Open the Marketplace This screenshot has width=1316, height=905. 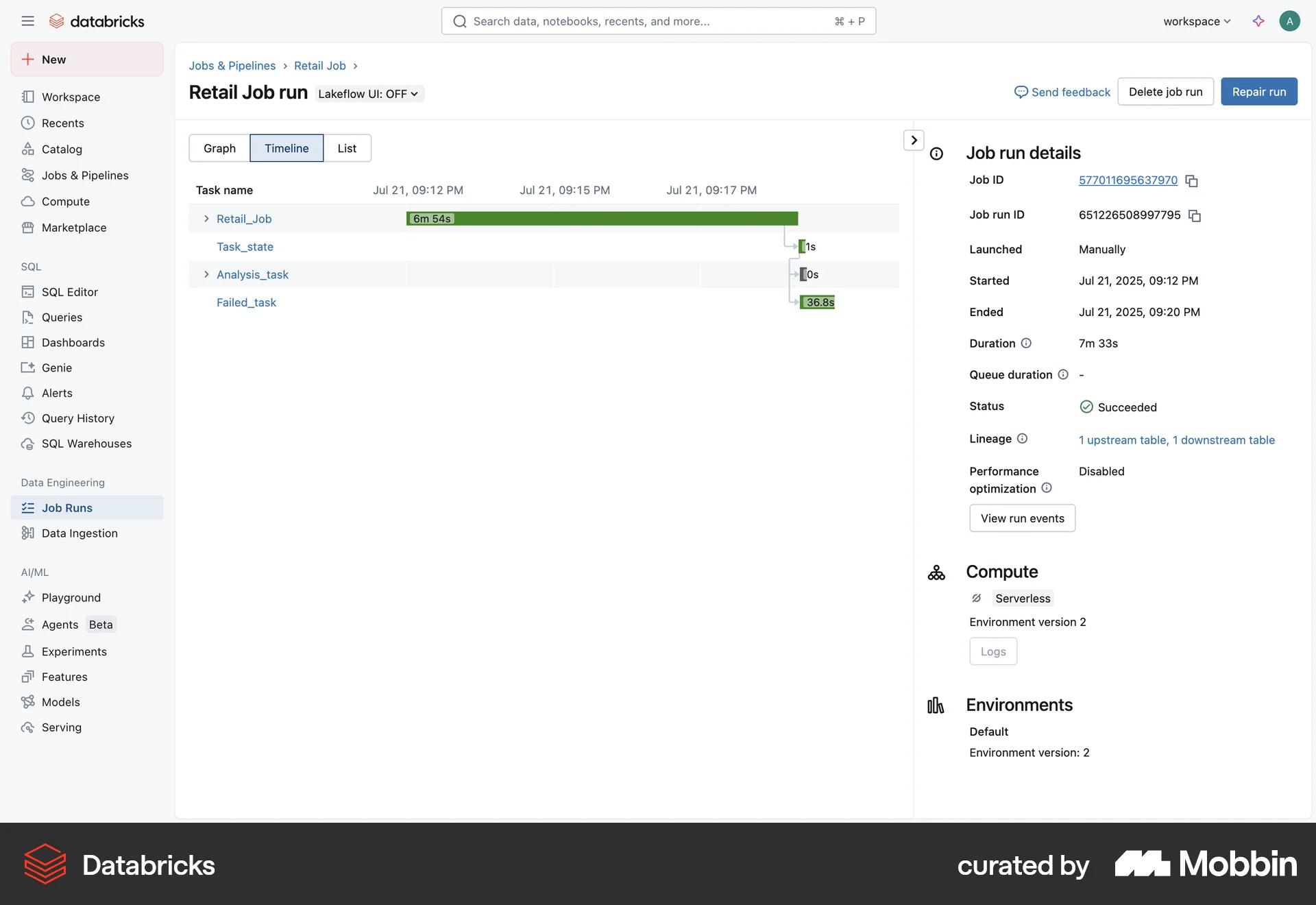pyautogui.click(x=73, y=227)
